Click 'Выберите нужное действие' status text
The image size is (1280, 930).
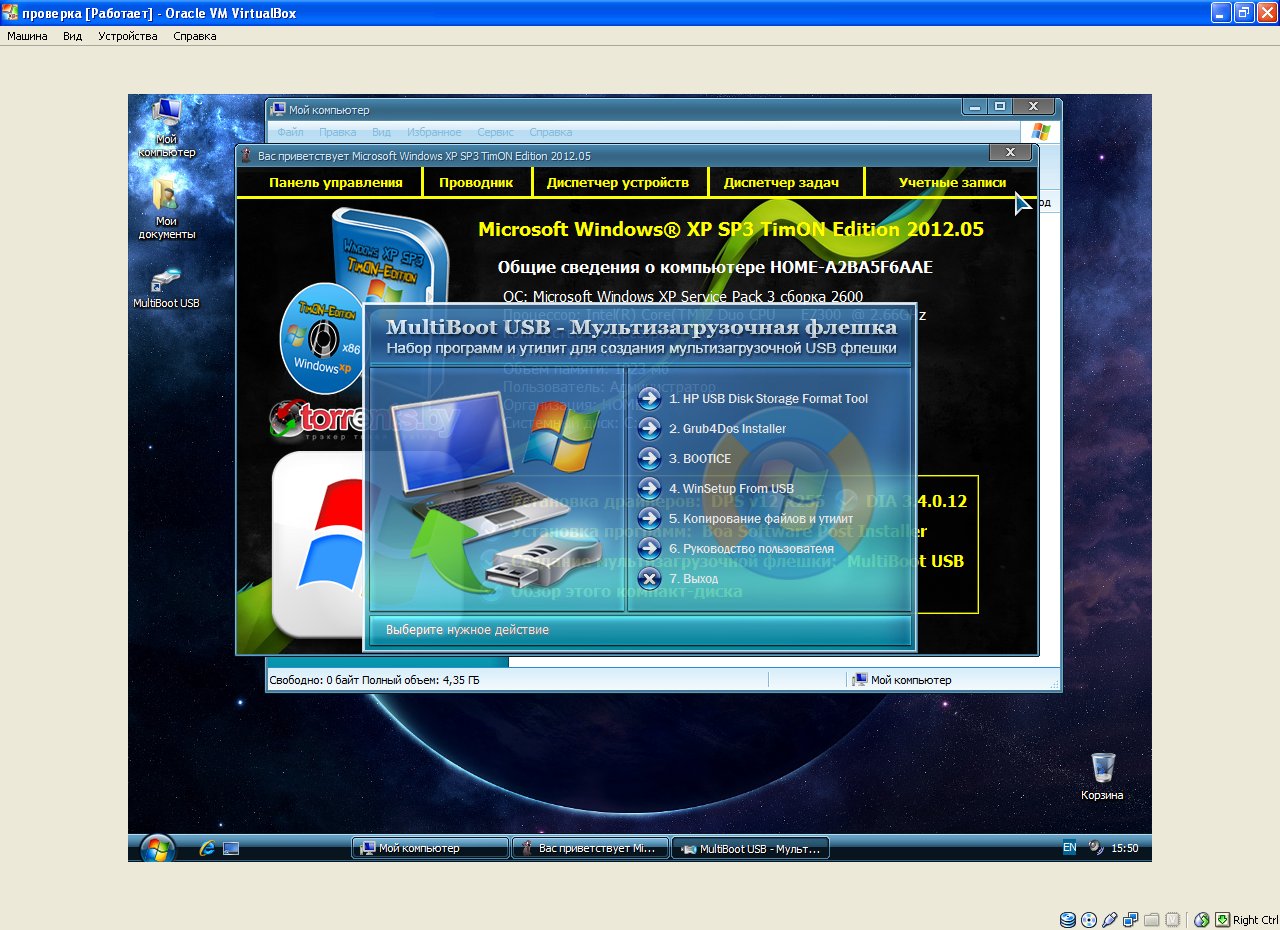coord(467,630)
